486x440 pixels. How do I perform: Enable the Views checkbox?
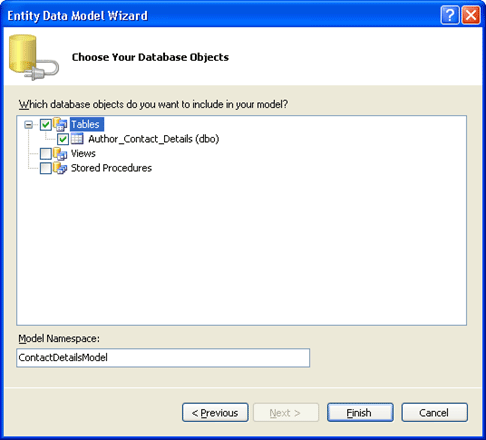[x=46, y=154]
